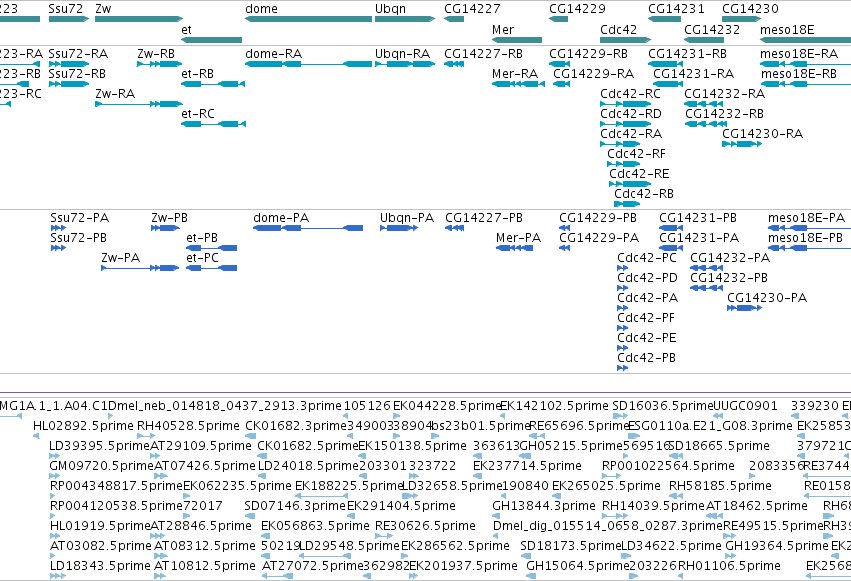
Task: Click the EK188225.5prime EST feature
Action: 321,496
